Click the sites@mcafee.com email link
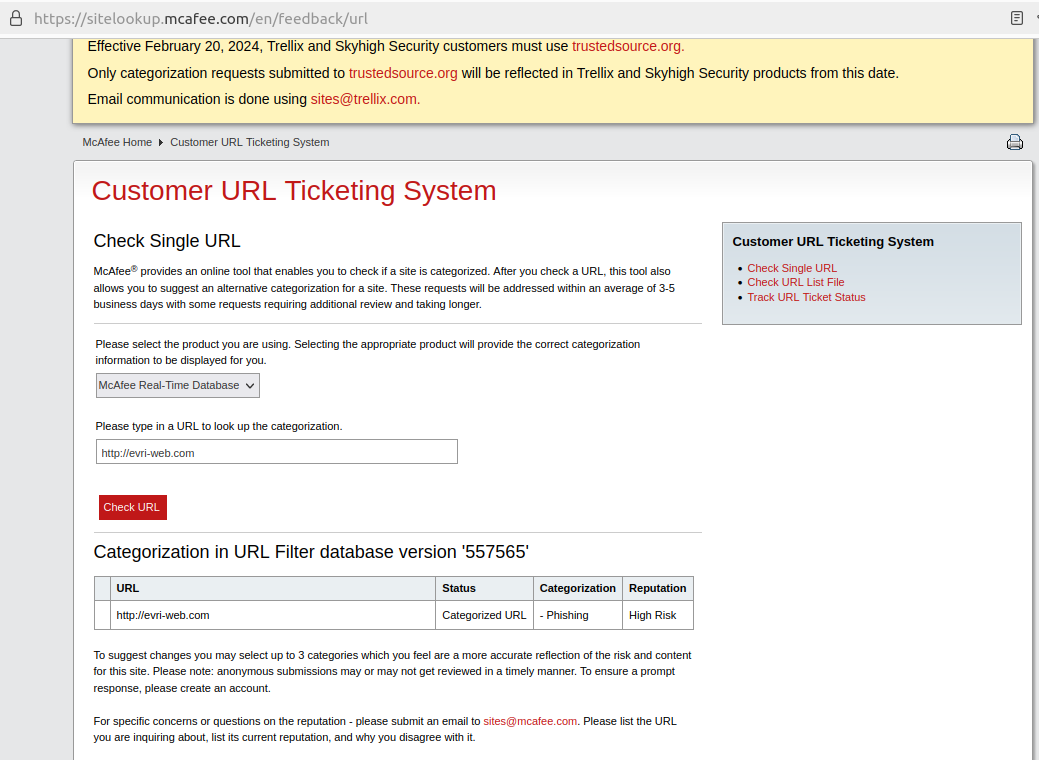Viewport: 1039px width, 760px height. [x=530, y=722]
